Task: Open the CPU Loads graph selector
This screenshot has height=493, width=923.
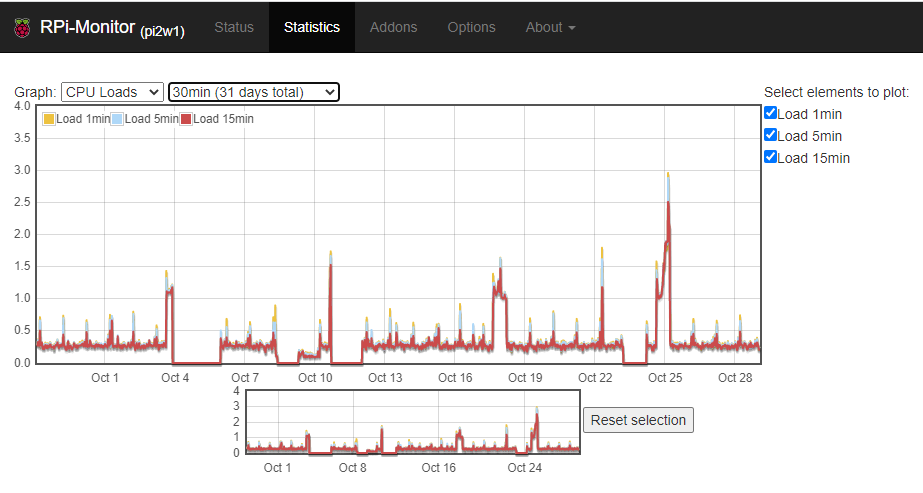Action: click(x=112, y=92)
